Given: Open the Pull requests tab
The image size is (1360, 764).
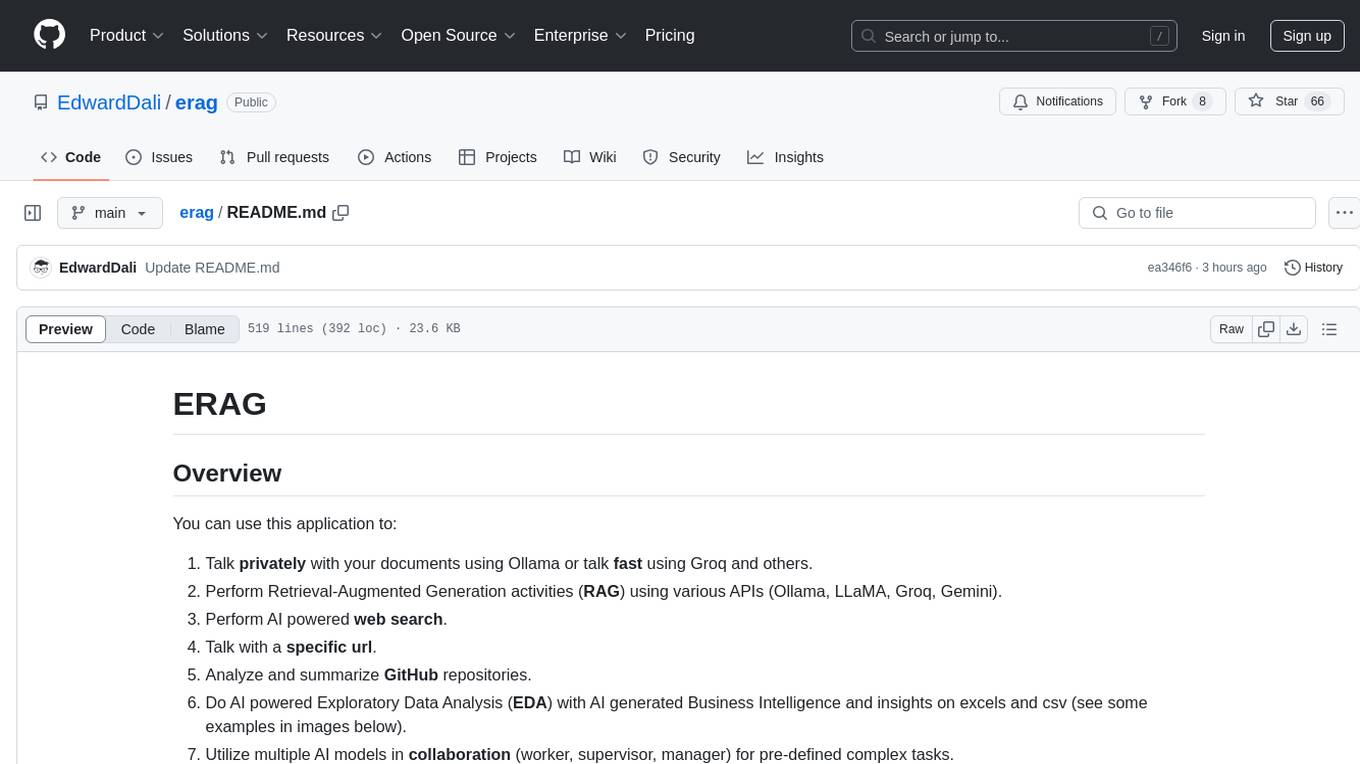Looking at the screenshot, I should pos(274,157).
